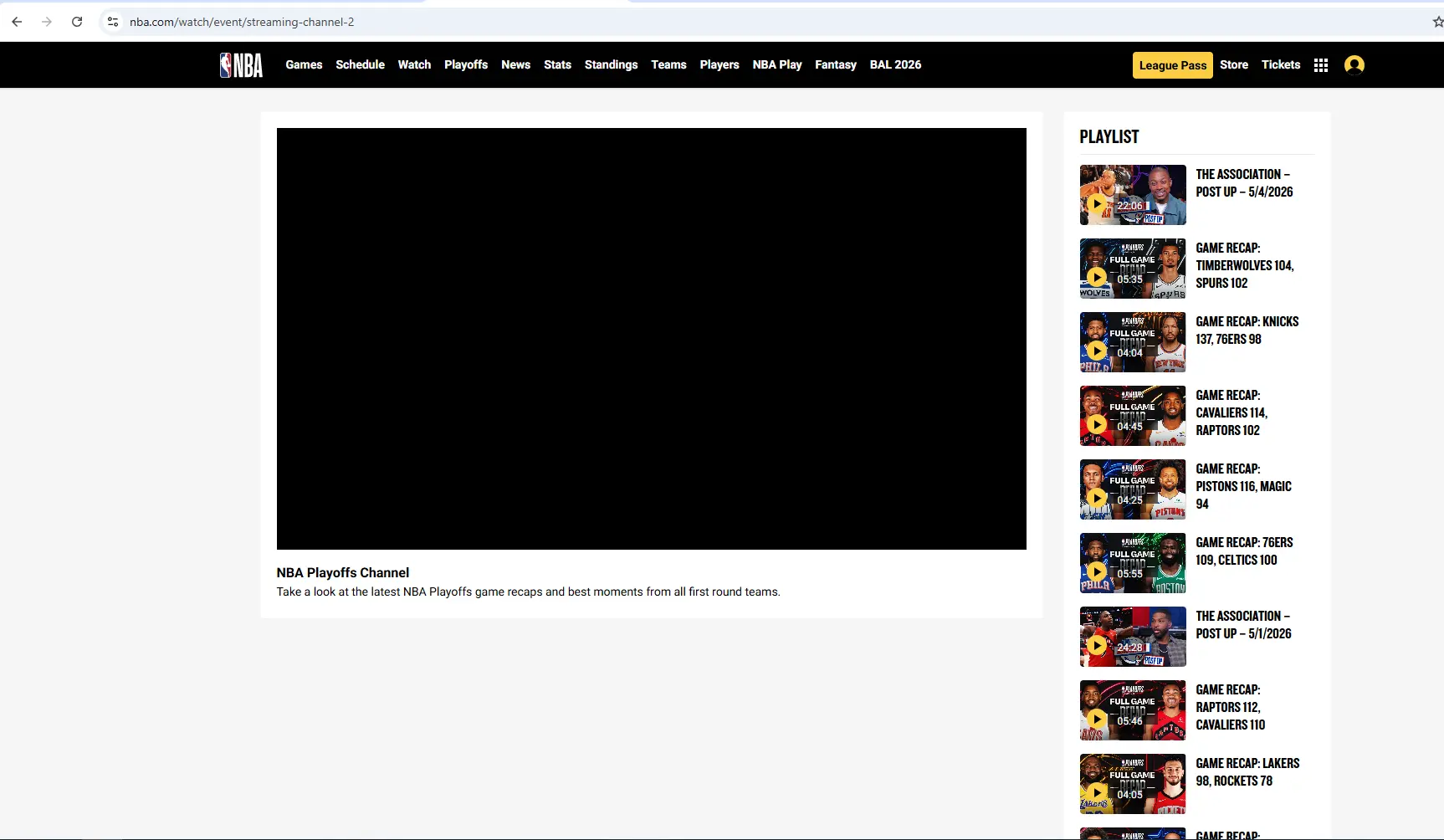This screenshot has height=840, width=1444.
Task: Click description 'Take a look at the latest NBA Playoffs'
Action: point(528,592)
